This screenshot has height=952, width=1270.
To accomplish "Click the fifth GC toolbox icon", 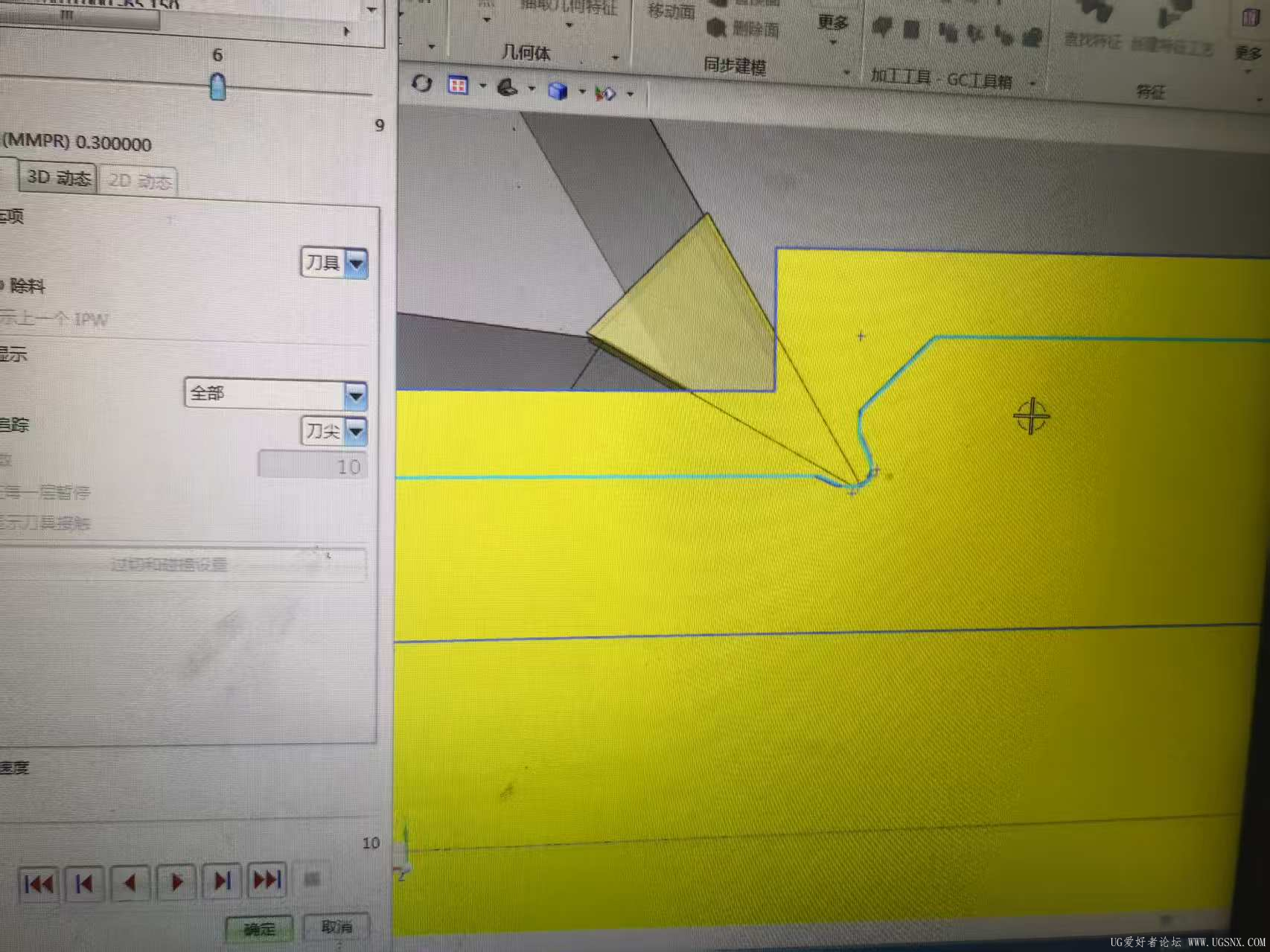I will click(x=1003, y=35).
